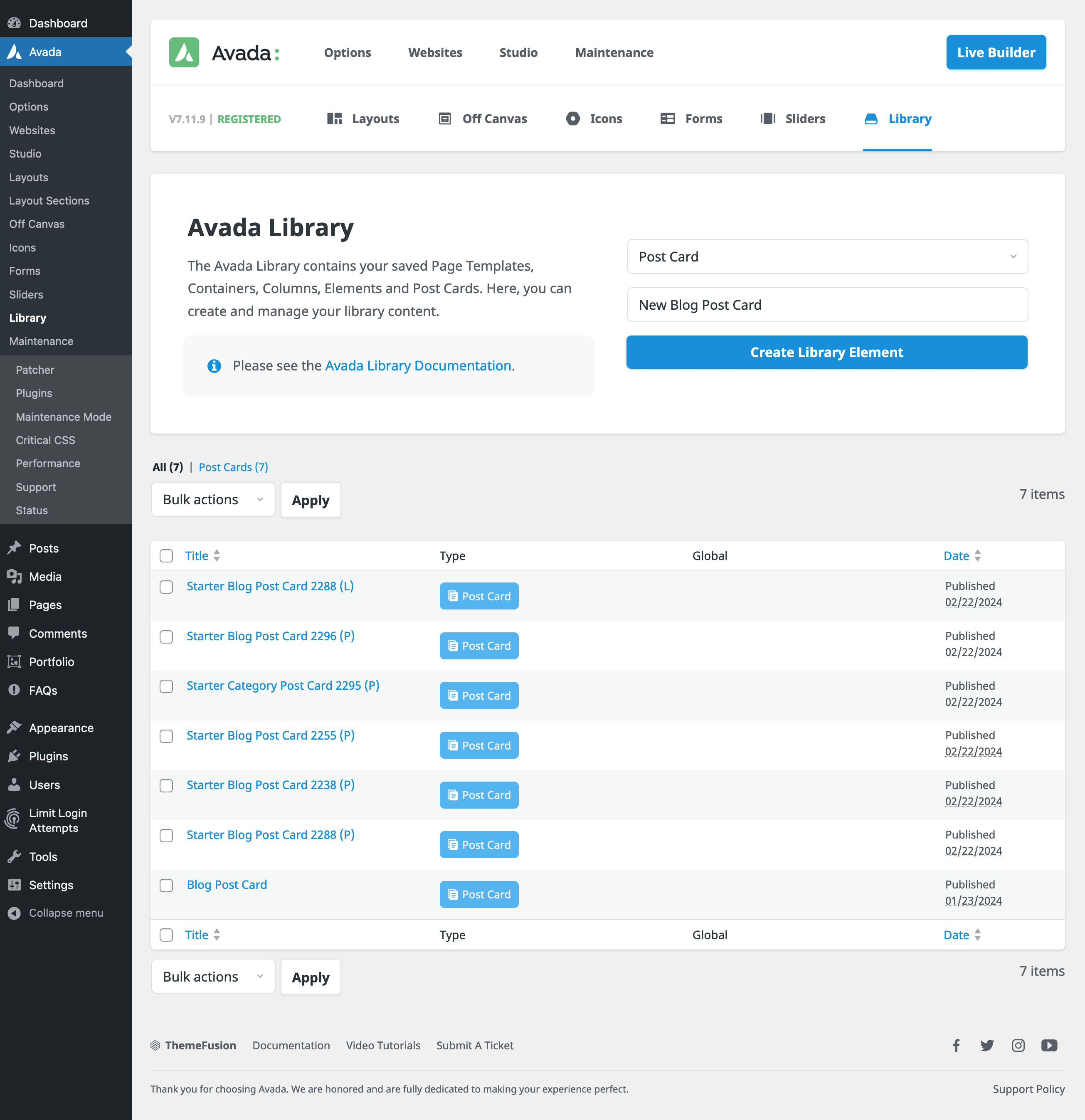
Task: Open the Support Policy footer link
Action: (1028, 1089)
